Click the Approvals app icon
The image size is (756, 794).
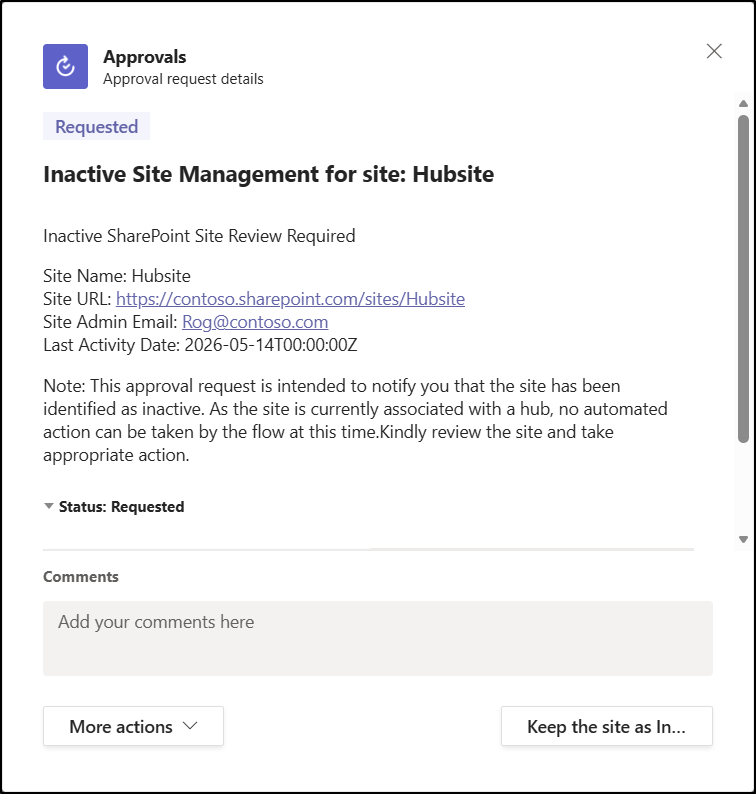click(65, 66)
